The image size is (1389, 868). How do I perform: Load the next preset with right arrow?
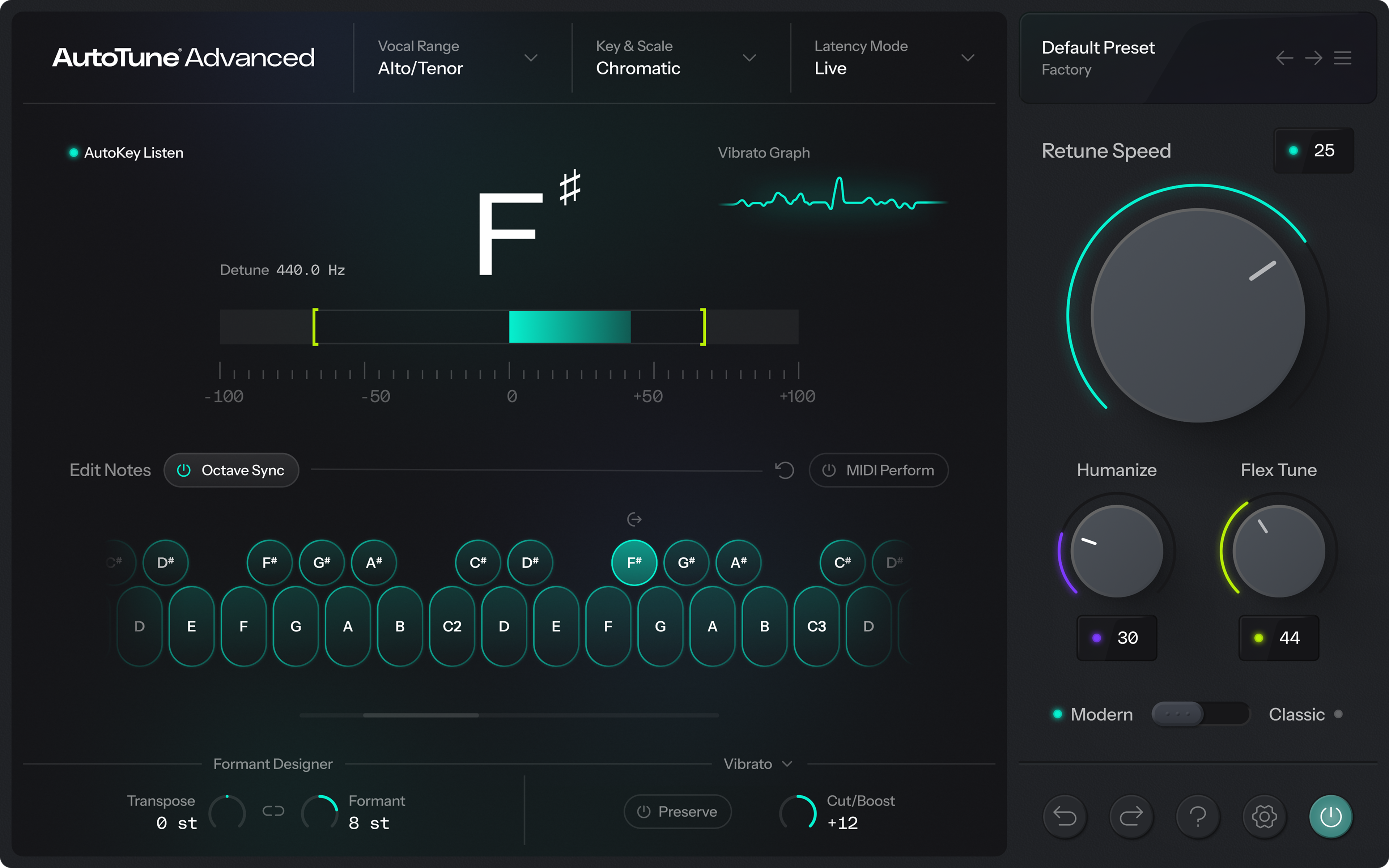(x=1313, y=58)
